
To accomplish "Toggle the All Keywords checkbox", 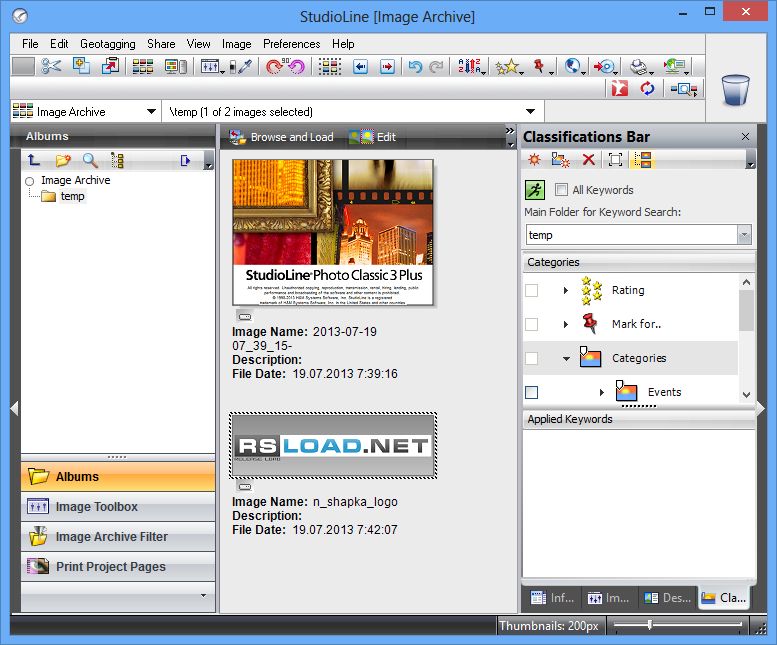I will 561,189.
